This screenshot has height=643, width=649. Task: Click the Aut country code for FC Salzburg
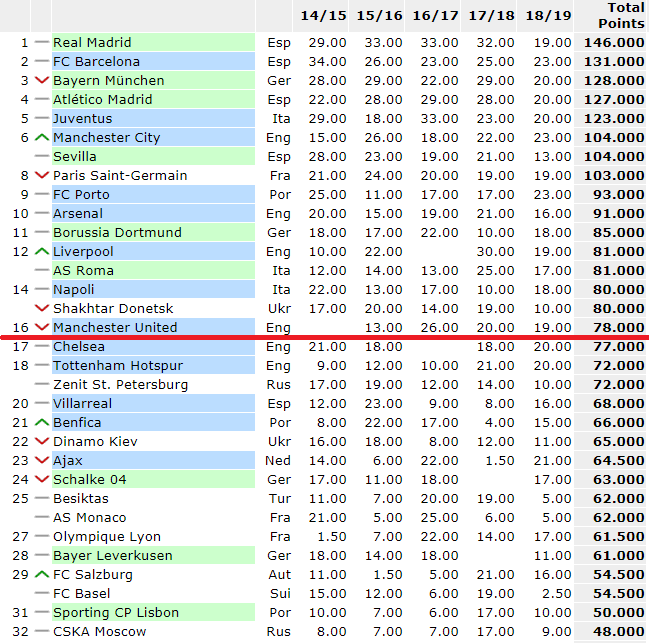[x=280, y=574]
